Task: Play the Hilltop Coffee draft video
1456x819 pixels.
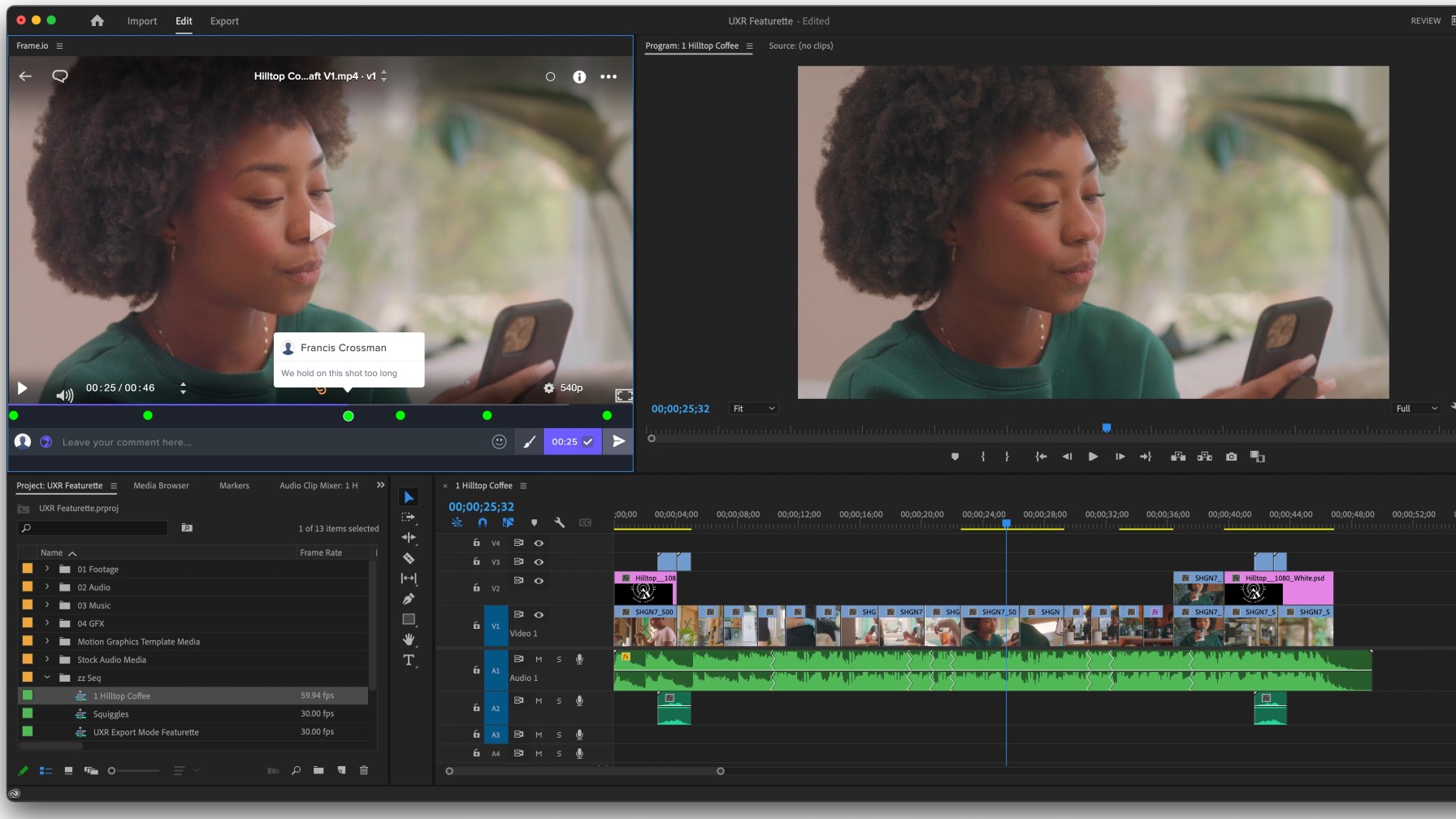Action: 22,388
